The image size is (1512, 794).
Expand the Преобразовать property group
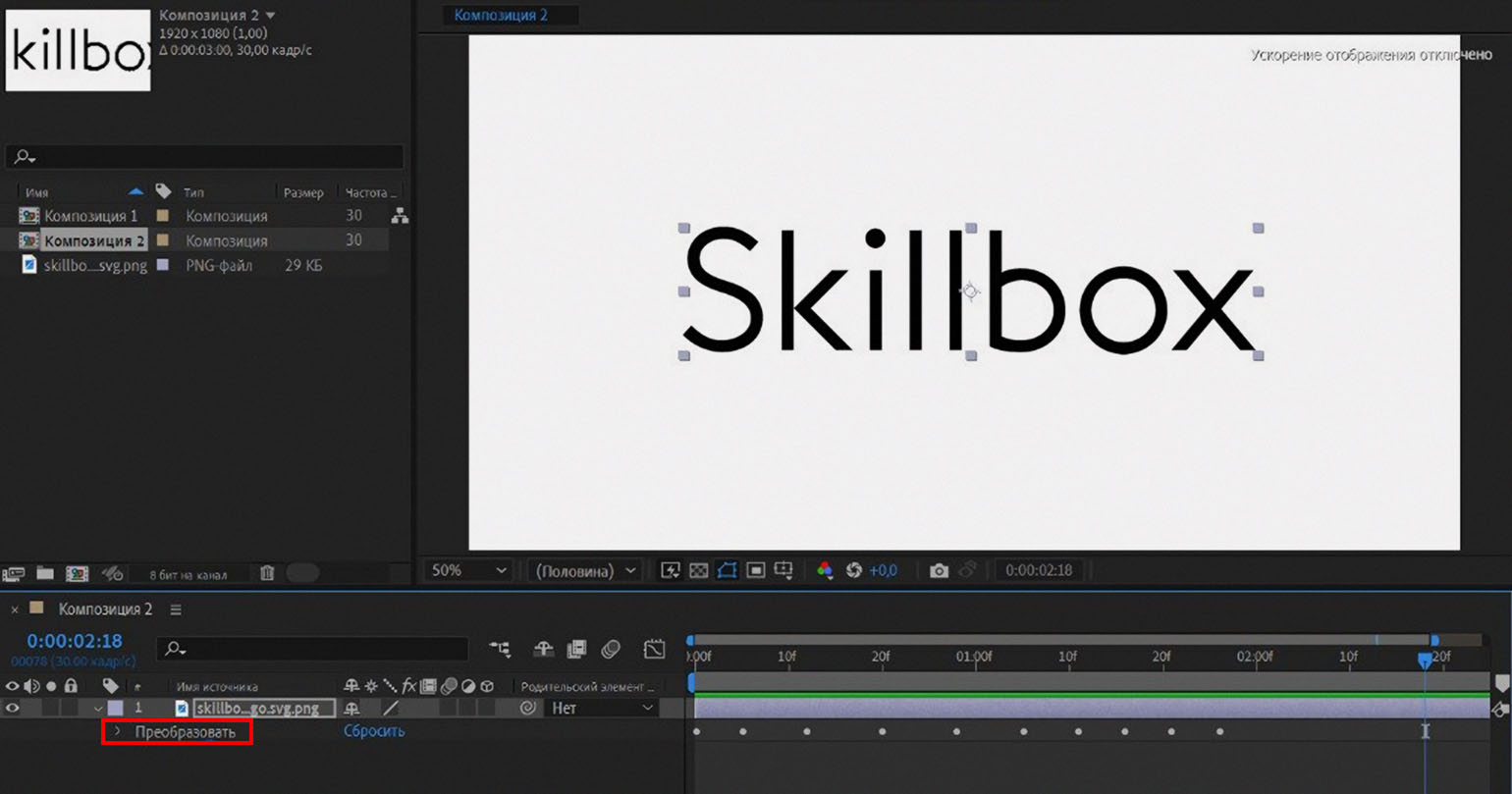click(x=117, y=731)
